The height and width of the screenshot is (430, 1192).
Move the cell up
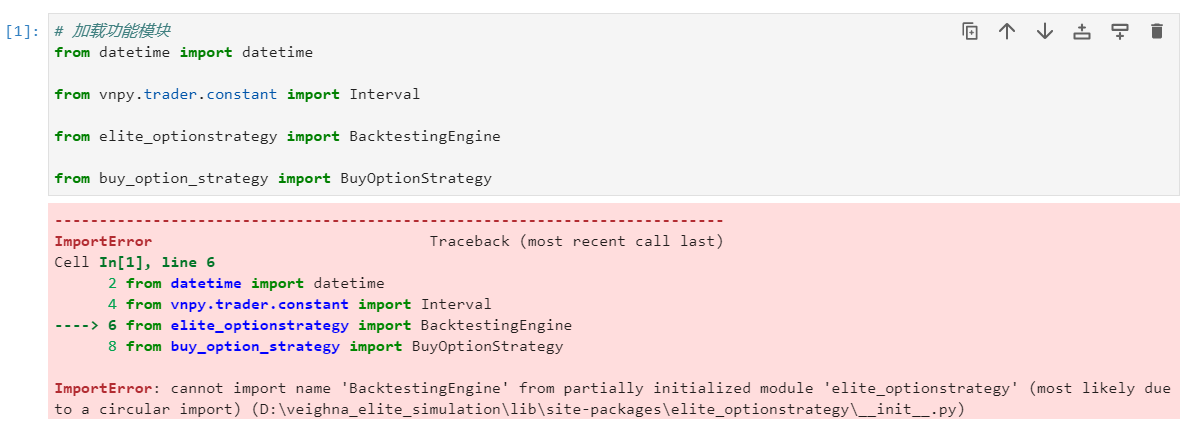point(1007,32)
